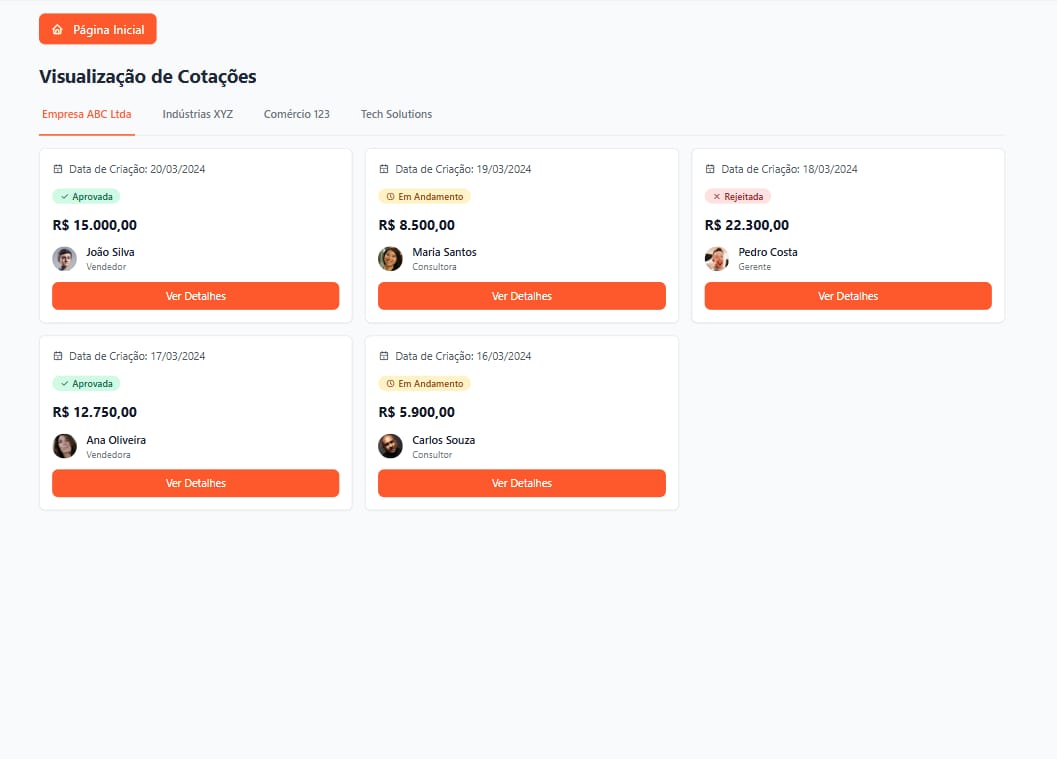Viewport: 1057px width, 759px height.
Task: Select the Empresa ABC Ltda tab
Action: coord(87,114)
